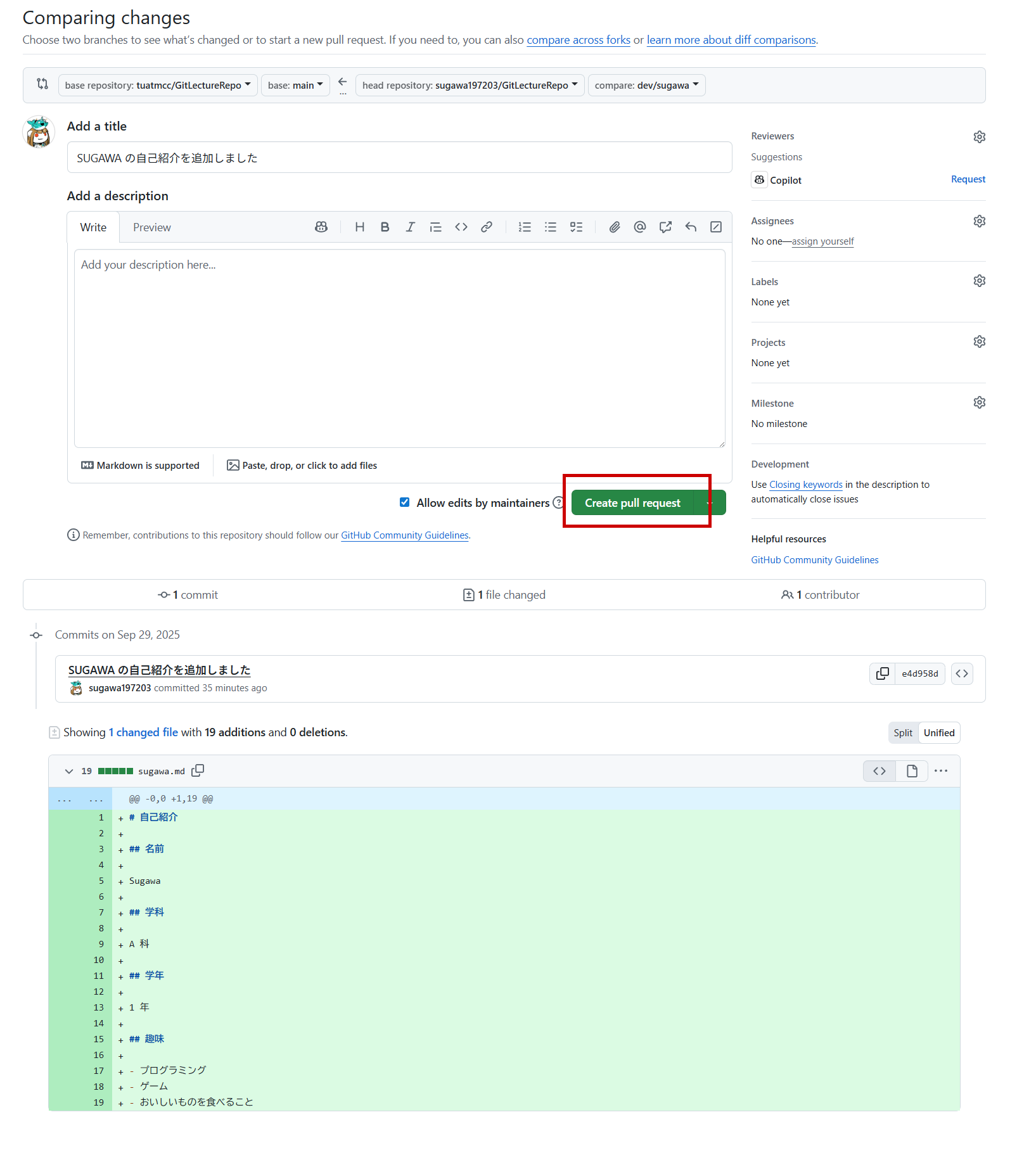Screen dimensions: 1036x1155
Task: Open the Reviewers gear settings
Action: tap(979, 137)
